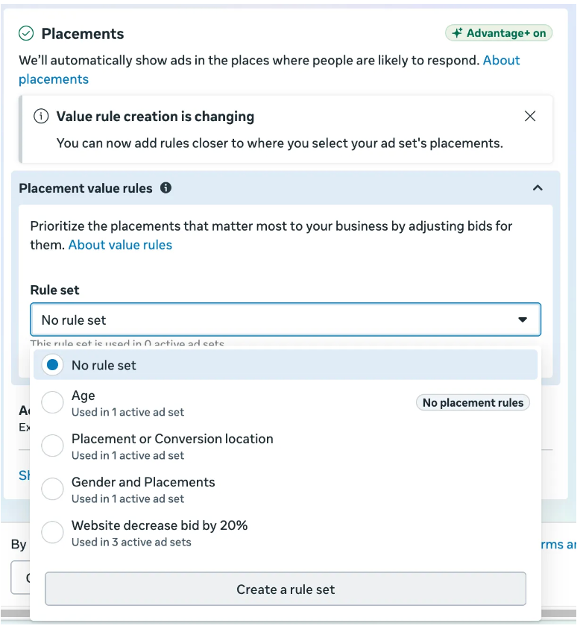Dismiss the Value rule creation notice
This screenshot has height=630, width=584.
[530, 117]
